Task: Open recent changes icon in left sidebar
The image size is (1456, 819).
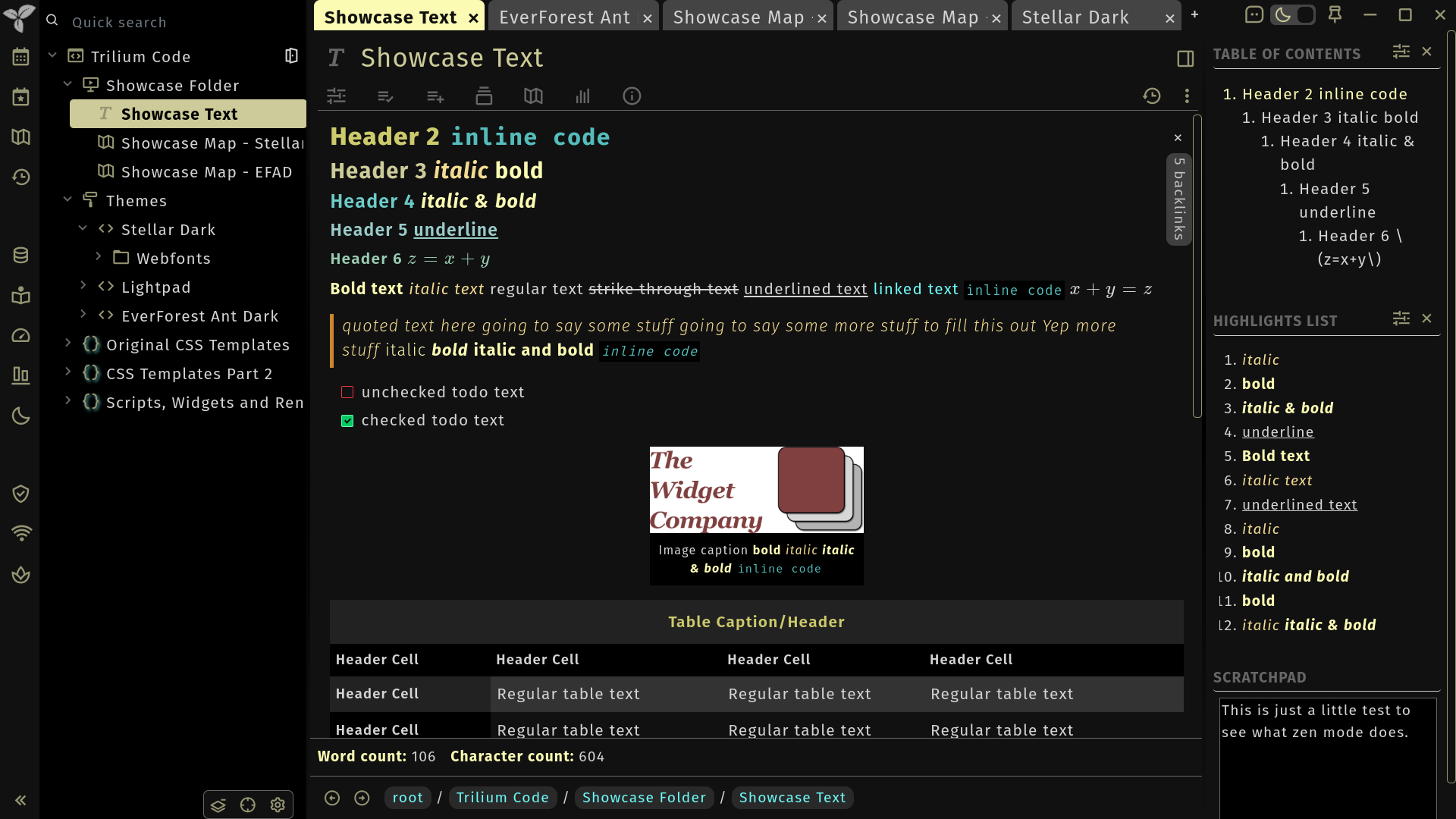Action: [20, 177]
